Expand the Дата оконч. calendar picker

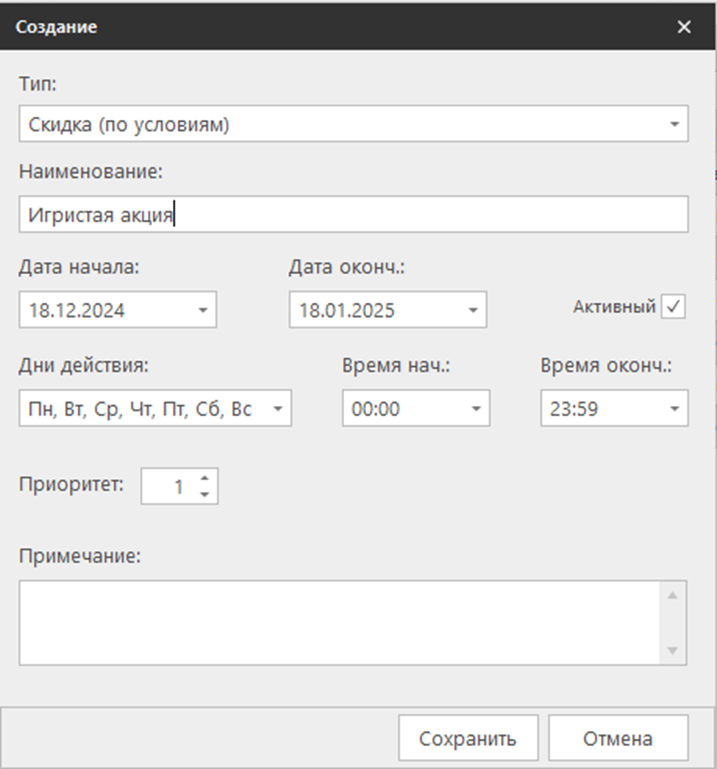(x=472, y=310)
